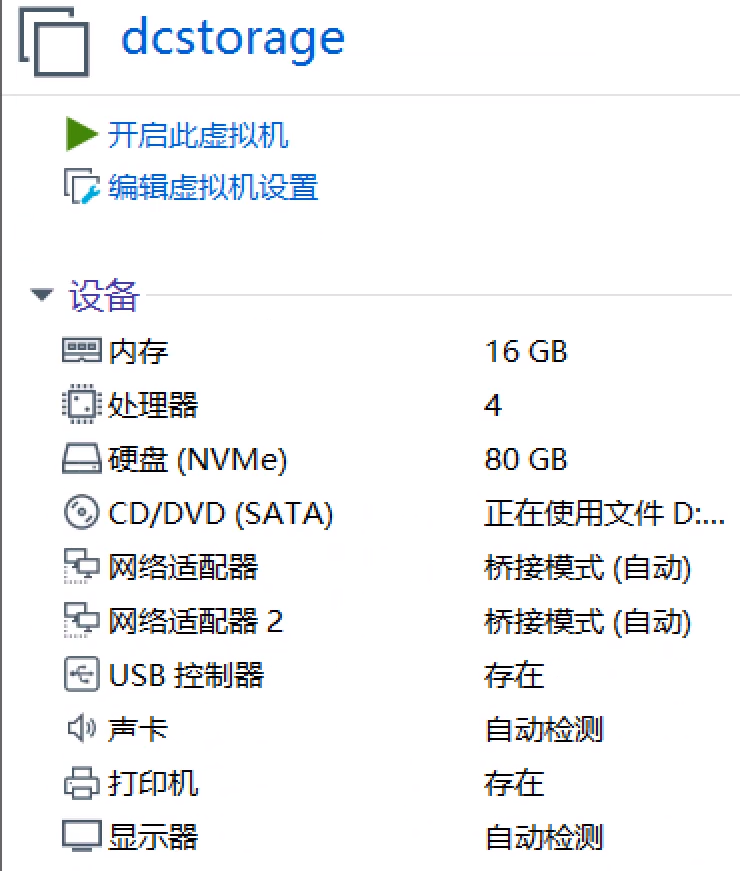The height and width of the screenshot is (871, 740).
Task: Select the 网络适配器 2 device row
Action: pyautogui.click(x=195, y=622)
